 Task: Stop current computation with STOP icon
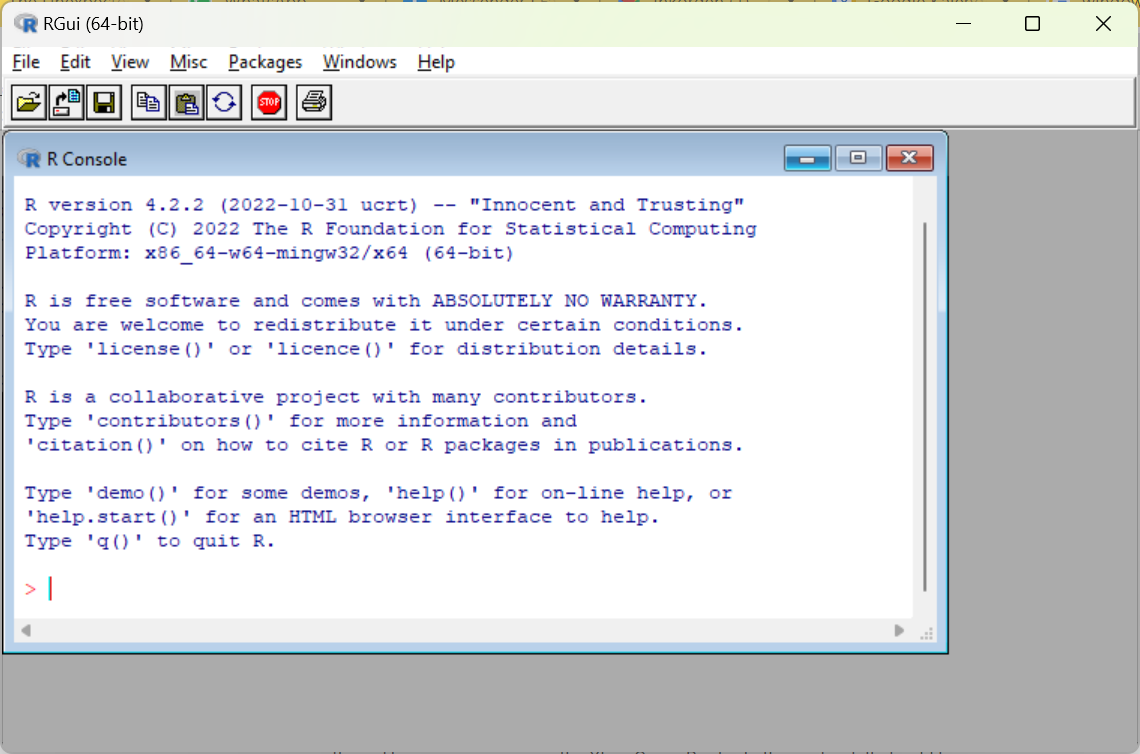(269, 103)
